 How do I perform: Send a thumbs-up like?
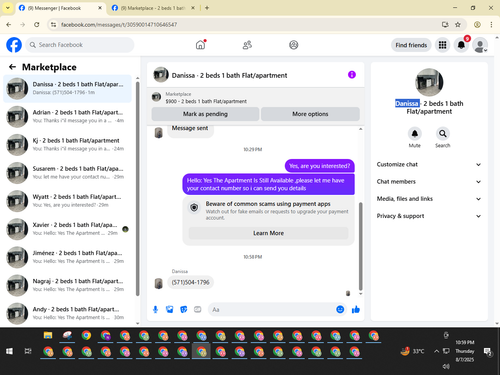pos(356,310)
